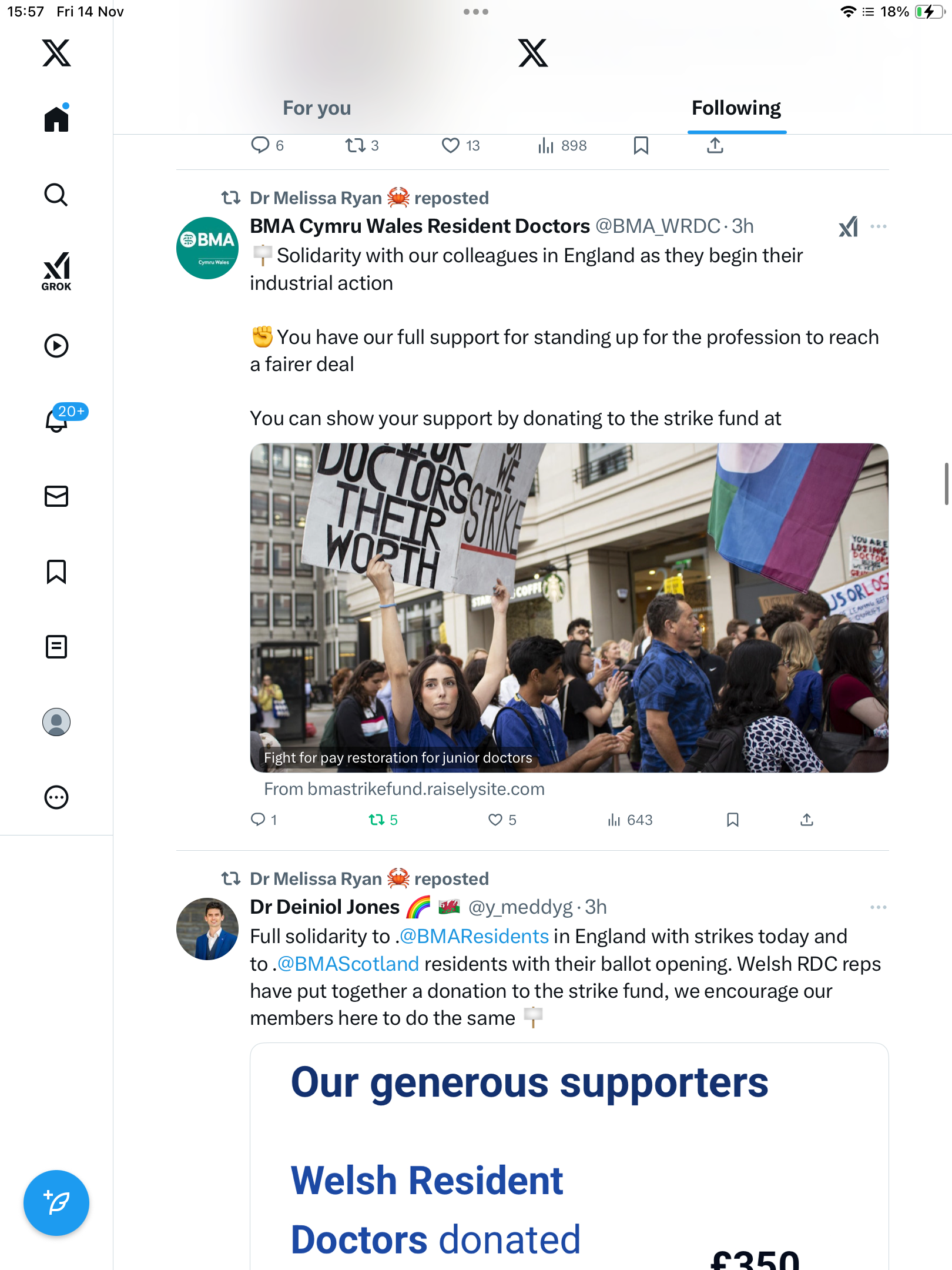Open notifications with 20+ badge
The height and width of the screenshot is (1270, 952).
tap(58, 419)
